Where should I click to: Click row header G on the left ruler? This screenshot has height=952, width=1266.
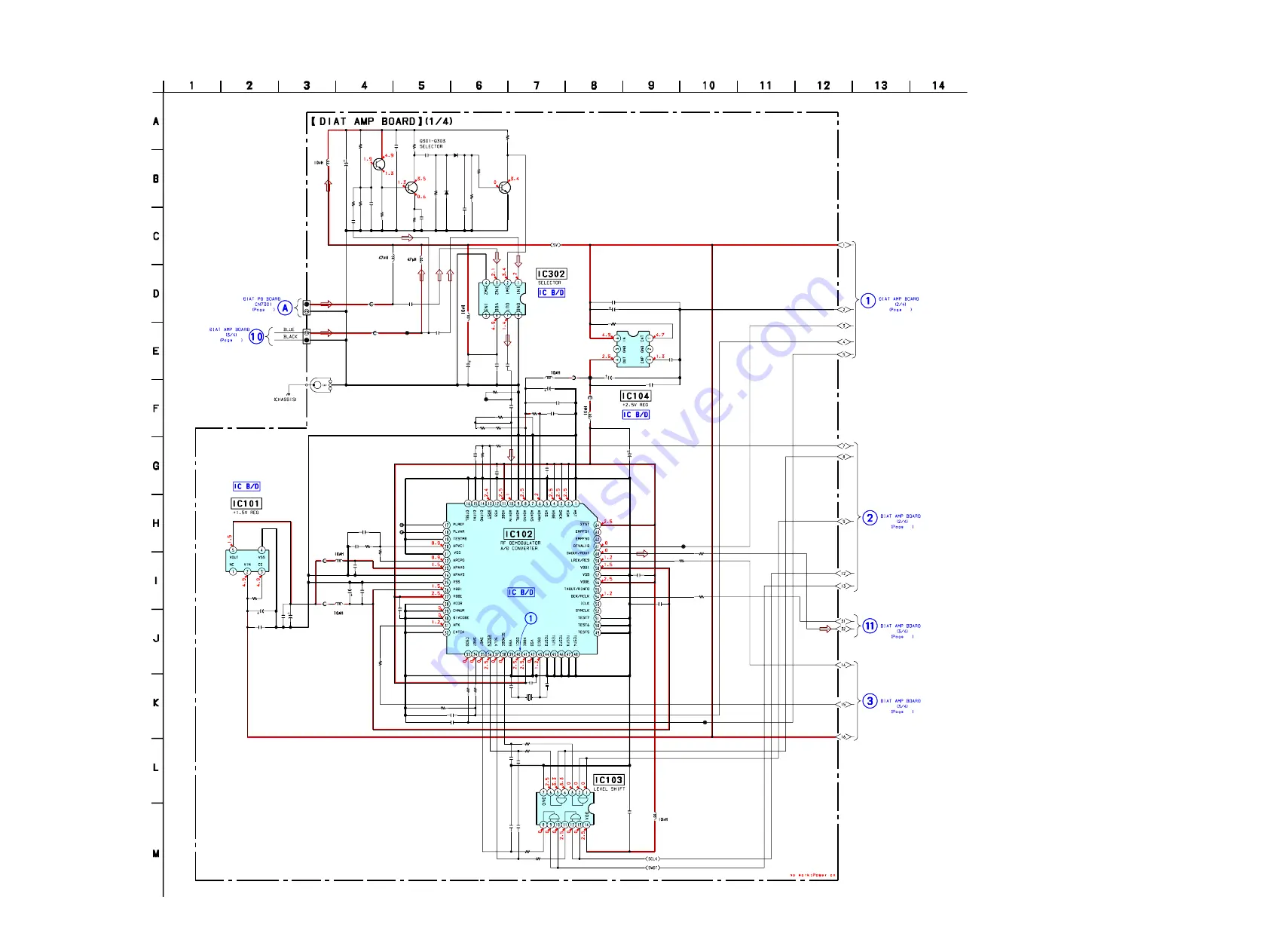point(156,466)
